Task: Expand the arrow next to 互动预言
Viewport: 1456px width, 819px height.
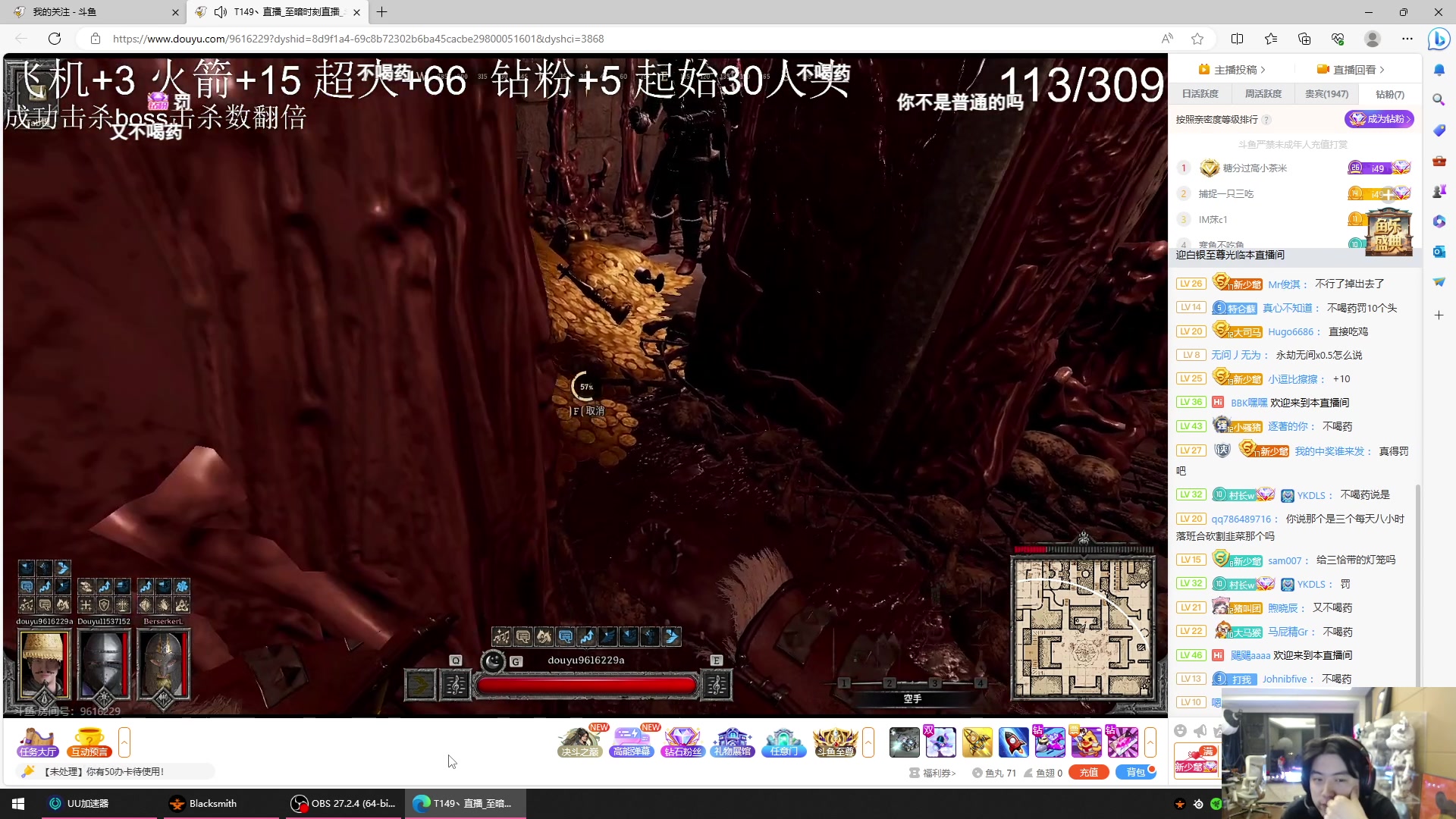Action: point(124,742)
